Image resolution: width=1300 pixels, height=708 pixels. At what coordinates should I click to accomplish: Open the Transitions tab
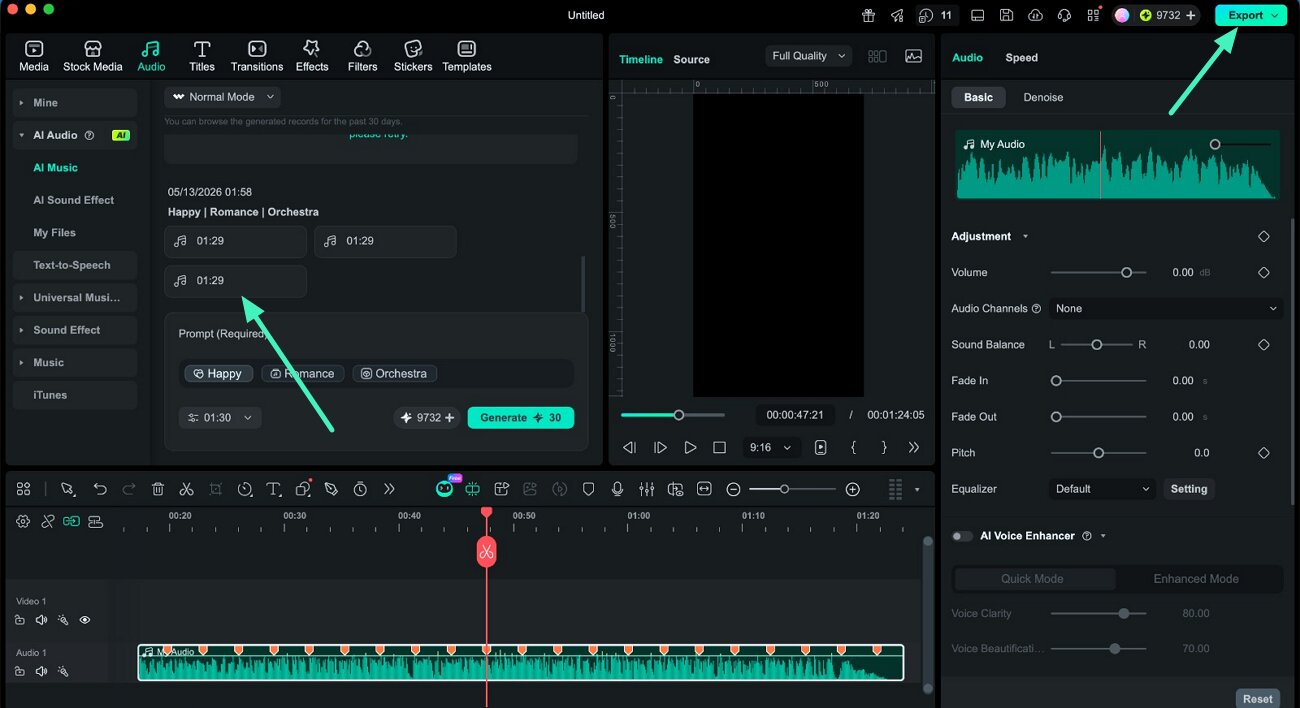257,56
